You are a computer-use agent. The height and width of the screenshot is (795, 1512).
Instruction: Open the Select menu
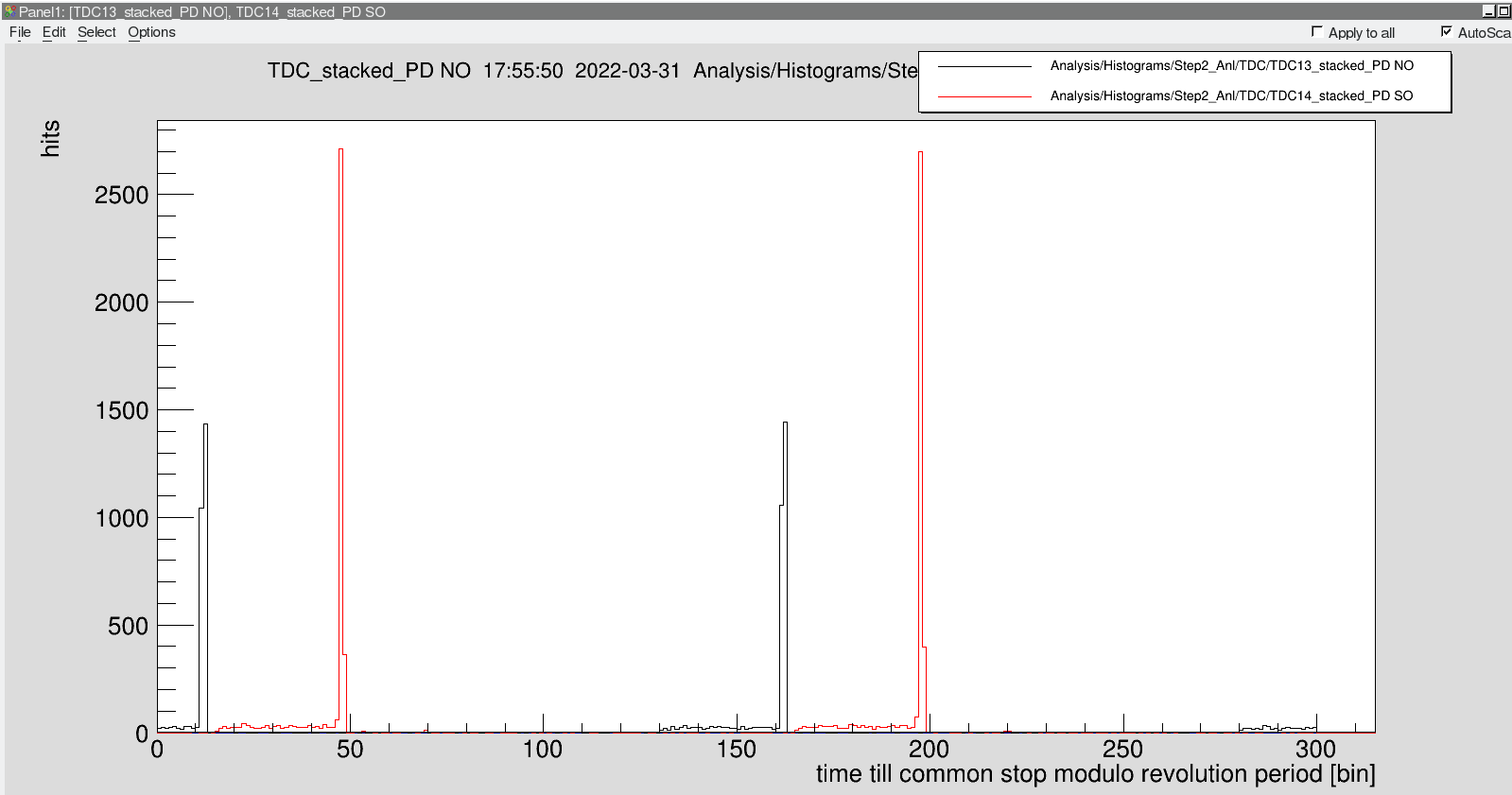point(96,32)
